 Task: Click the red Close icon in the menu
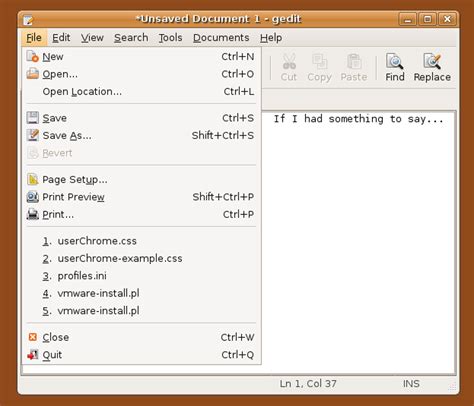pyautogui.click(x=33, y=337)
